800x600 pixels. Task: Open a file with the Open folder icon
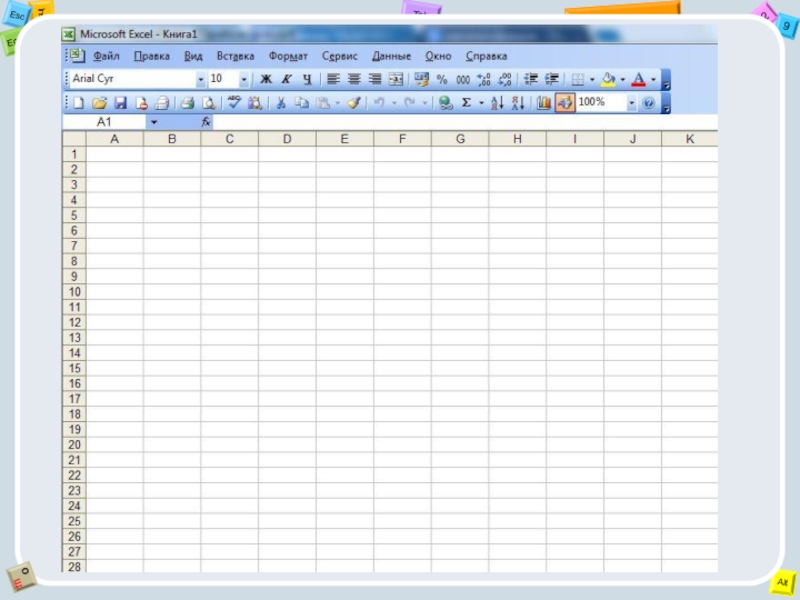[100, 103]
